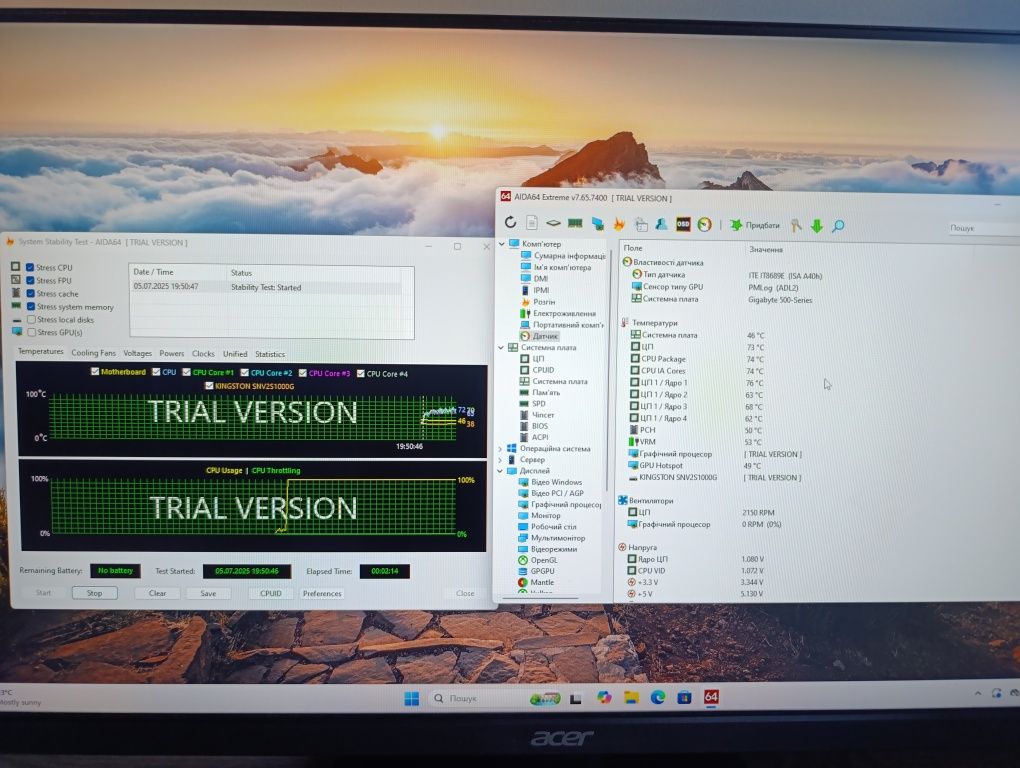Click the magnifier search toolbar icon
The image size is (1020, 768).
[x=838, y=226]
